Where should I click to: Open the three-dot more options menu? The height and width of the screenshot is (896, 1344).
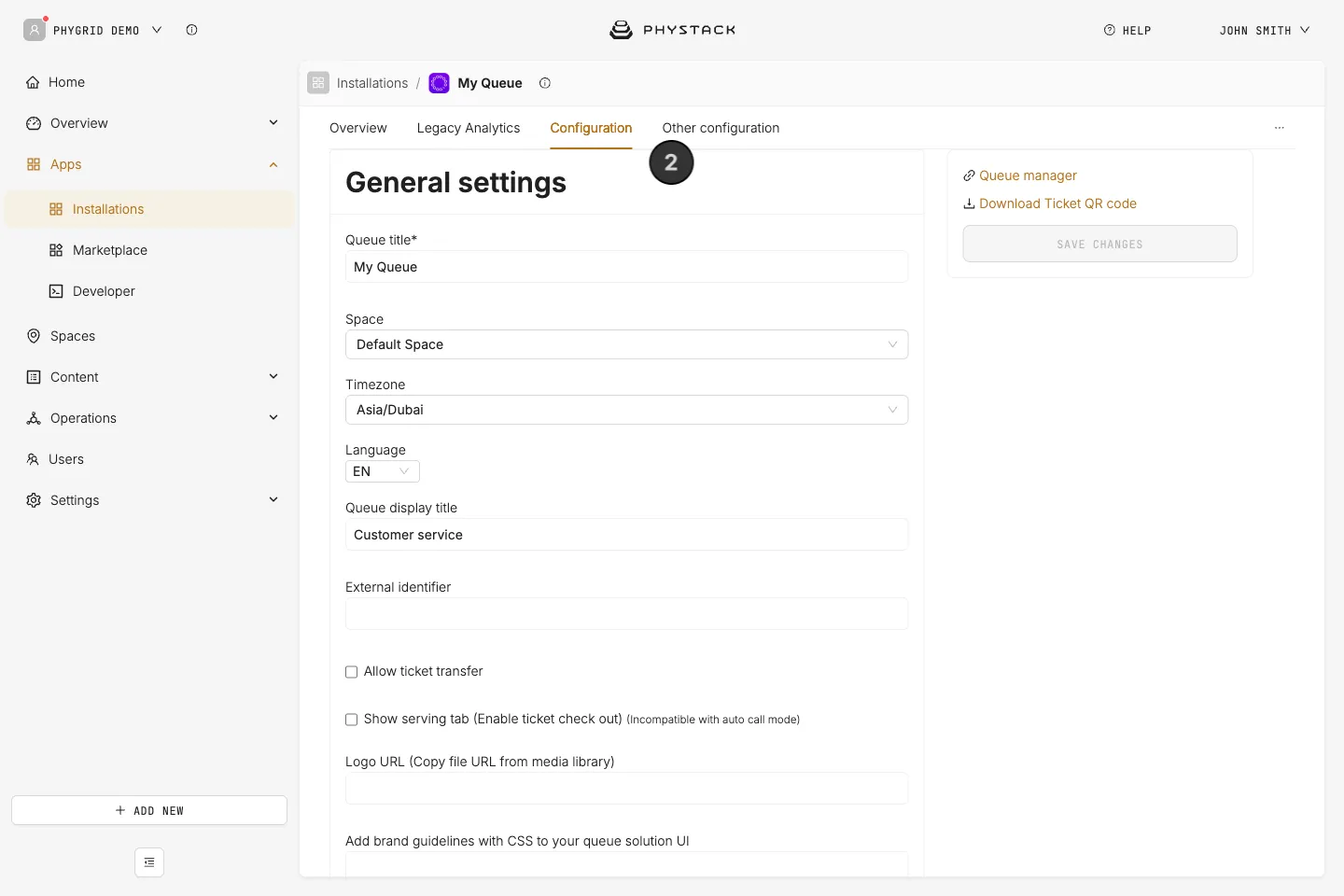coord(1280,128)
